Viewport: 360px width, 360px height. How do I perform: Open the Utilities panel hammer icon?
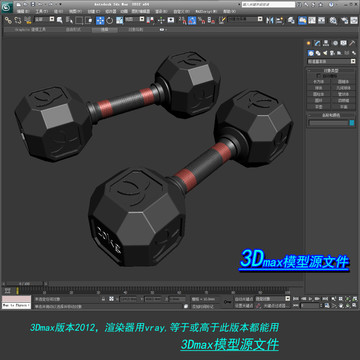(x=352, y=43)
